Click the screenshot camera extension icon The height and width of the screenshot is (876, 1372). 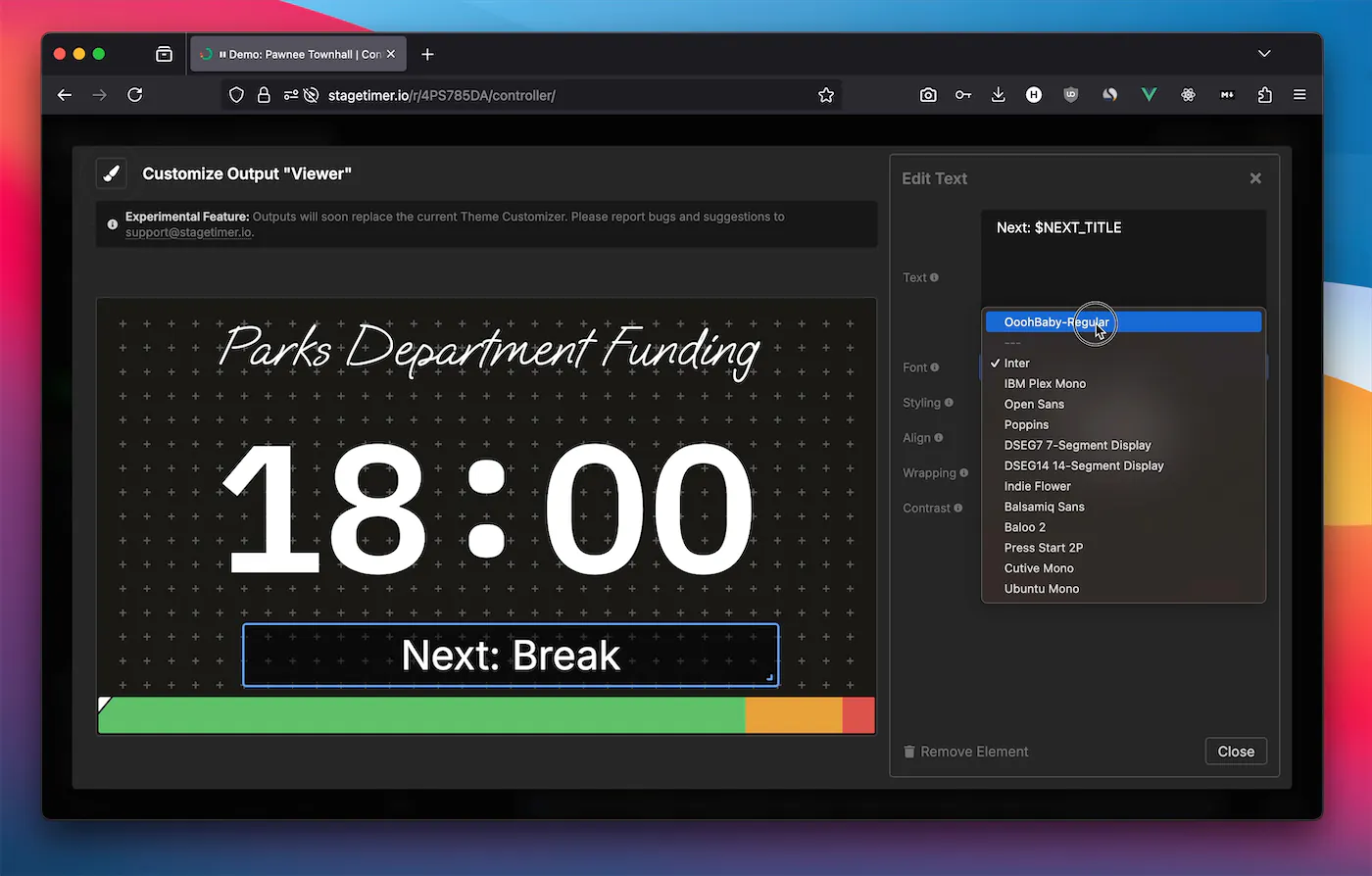[928, 94]
